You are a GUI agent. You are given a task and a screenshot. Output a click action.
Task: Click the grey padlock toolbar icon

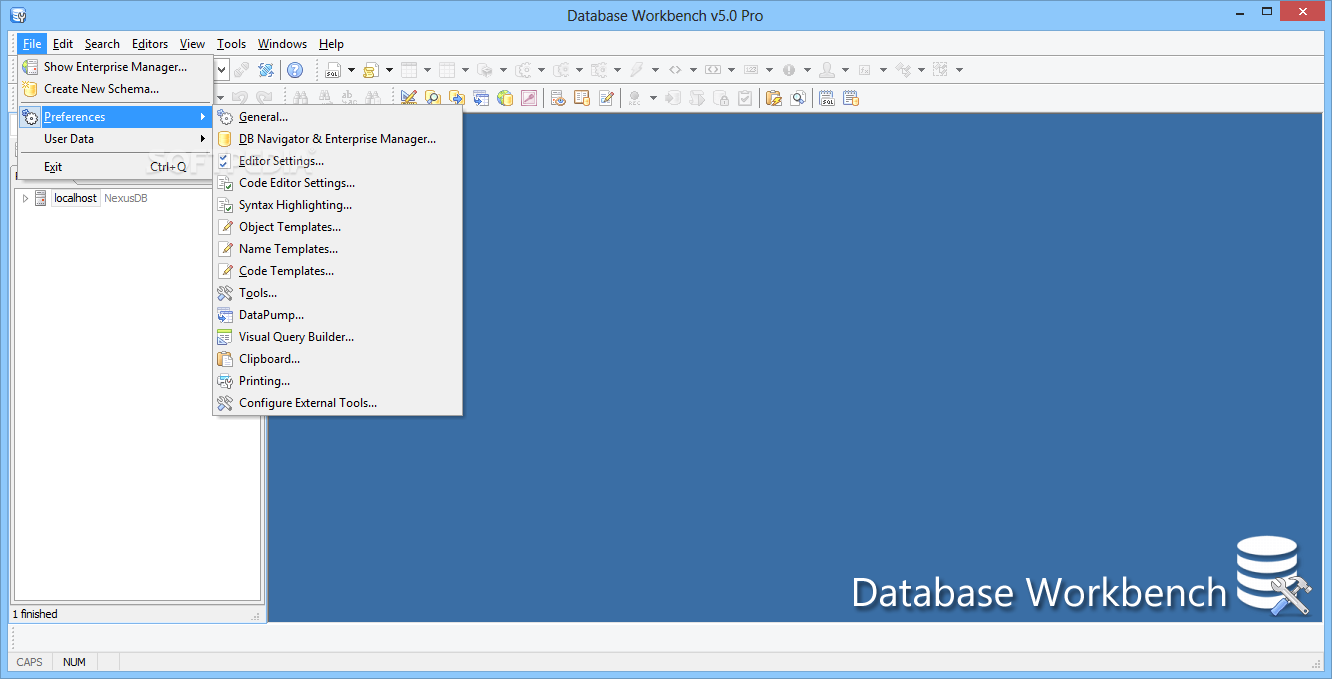721,98
